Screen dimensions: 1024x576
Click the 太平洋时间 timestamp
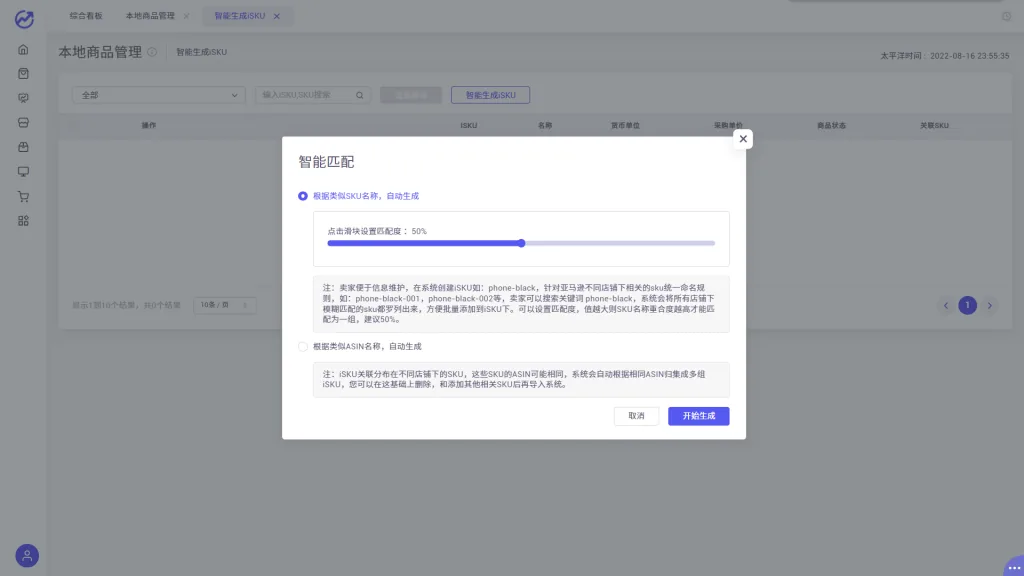click(x=944, y=56)
